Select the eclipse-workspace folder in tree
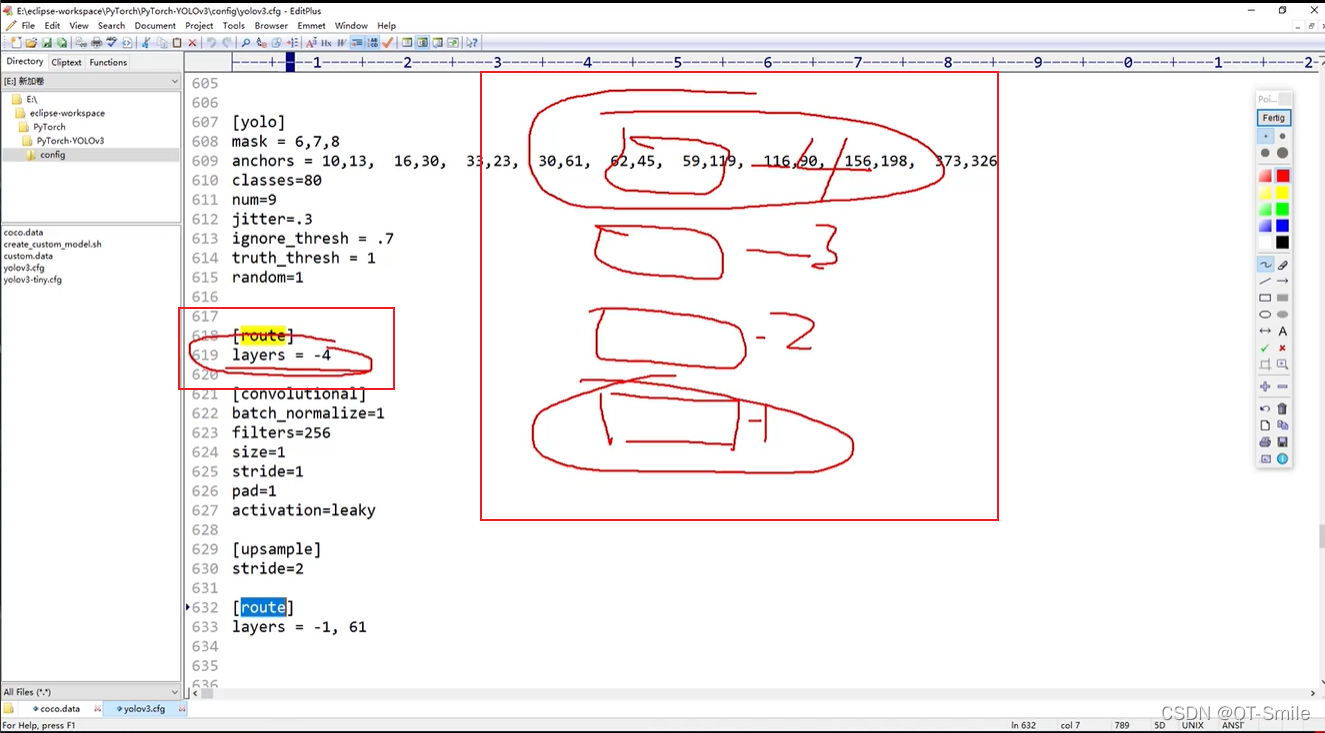The width and height of the screenshot is (1325, 733). pyautogui.click(x=67, y=113)
